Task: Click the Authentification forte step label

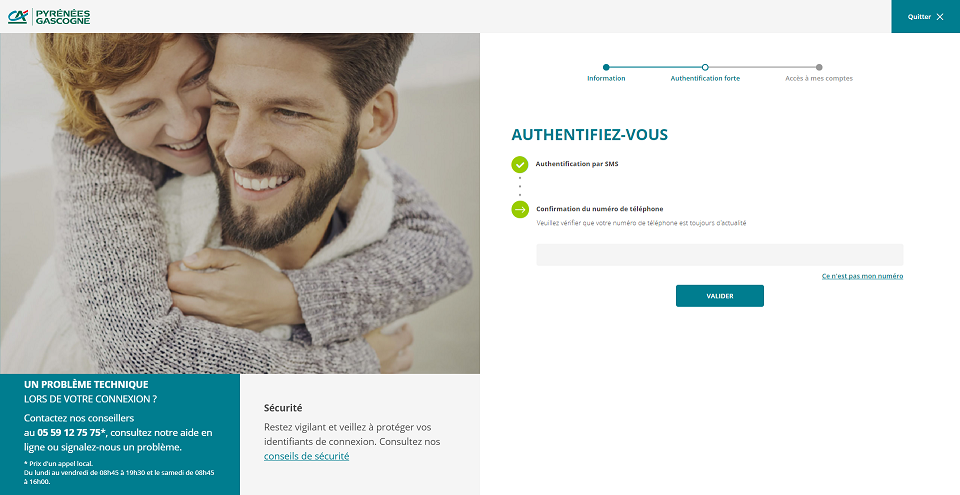Action: pos(705,78)
